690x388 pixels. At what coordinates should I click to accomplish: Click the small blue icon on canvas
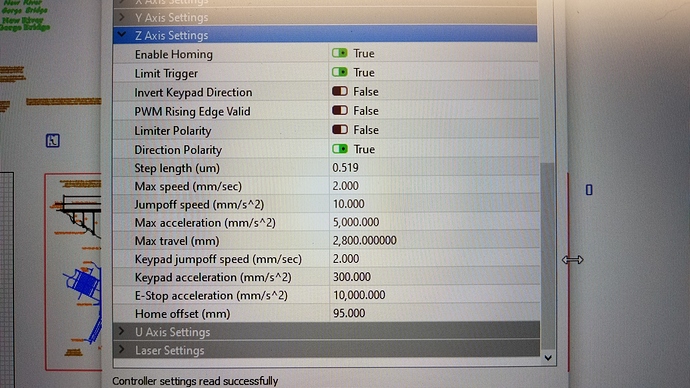(53, 141)
